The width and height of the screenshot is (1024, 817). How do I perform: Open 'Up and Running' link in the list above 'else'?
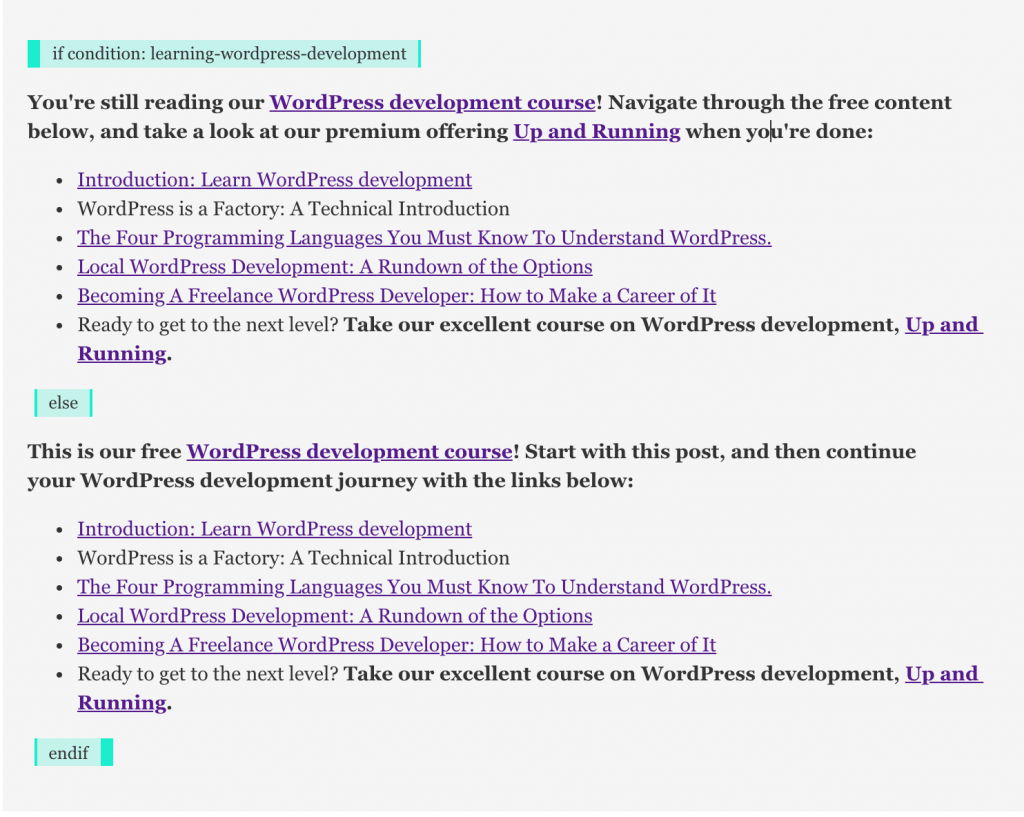pyautogui.click(x=943, y=325)
